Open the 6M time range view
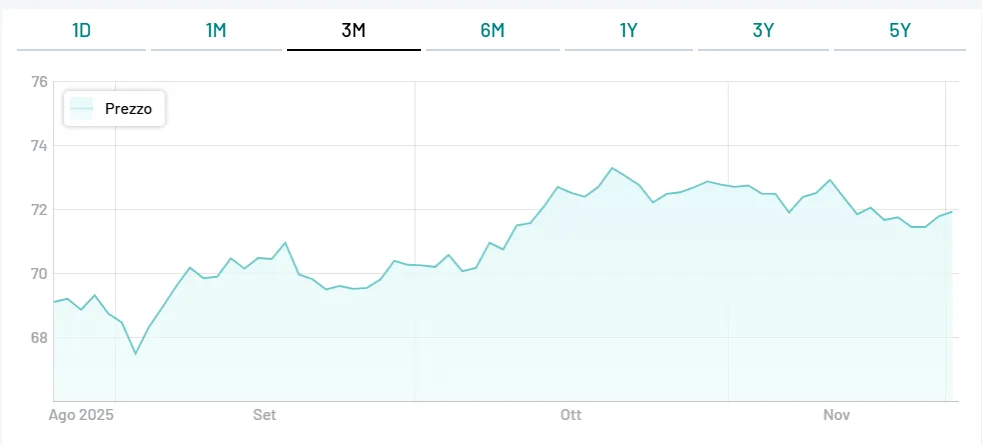Screen dimensions: 982x445 [492, 30]
